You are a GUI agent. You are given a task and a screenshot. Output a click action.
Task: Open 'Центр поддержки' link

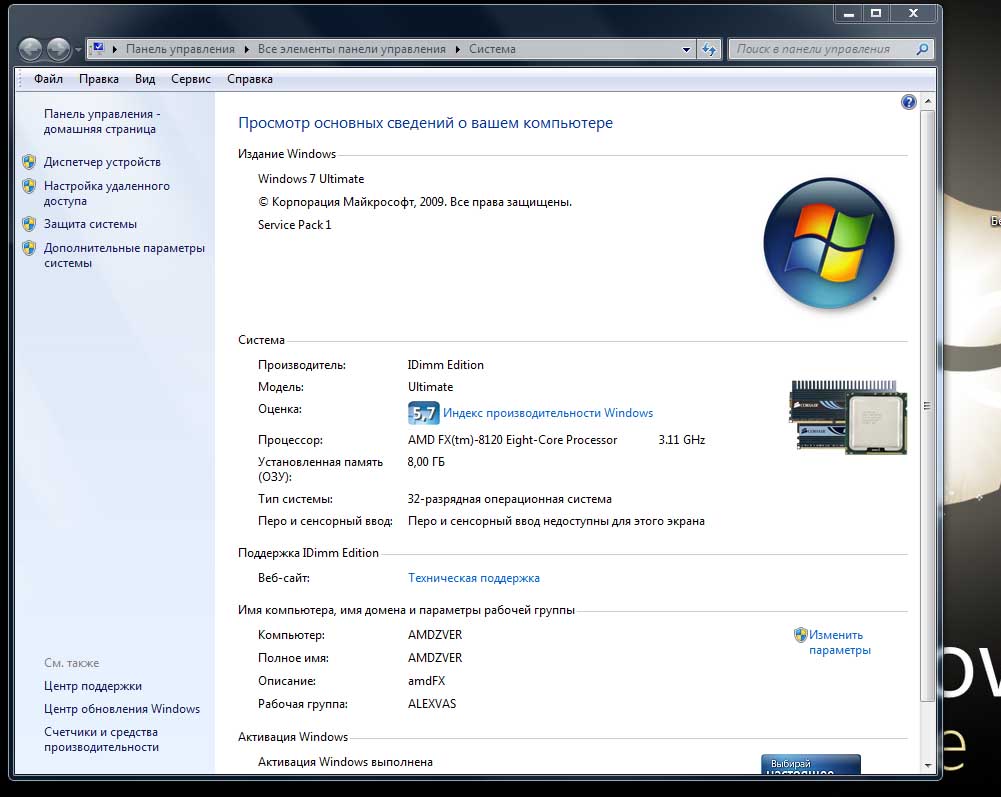pos(93,686)
